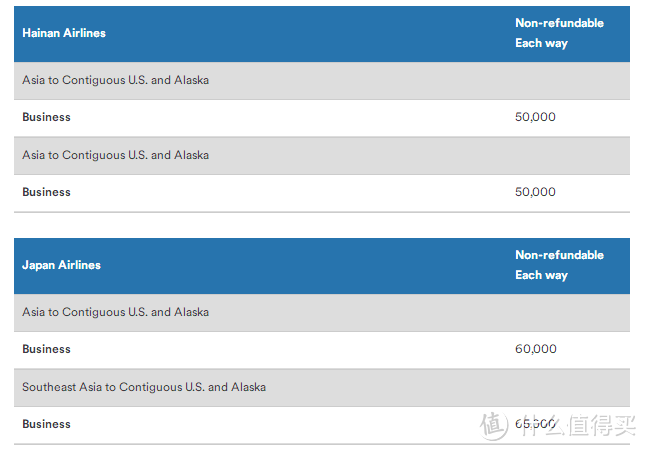Click Each way label in Japan Airlines header
Screen dimensions: 646x451
pyautogui.click(x=541, y=275)
